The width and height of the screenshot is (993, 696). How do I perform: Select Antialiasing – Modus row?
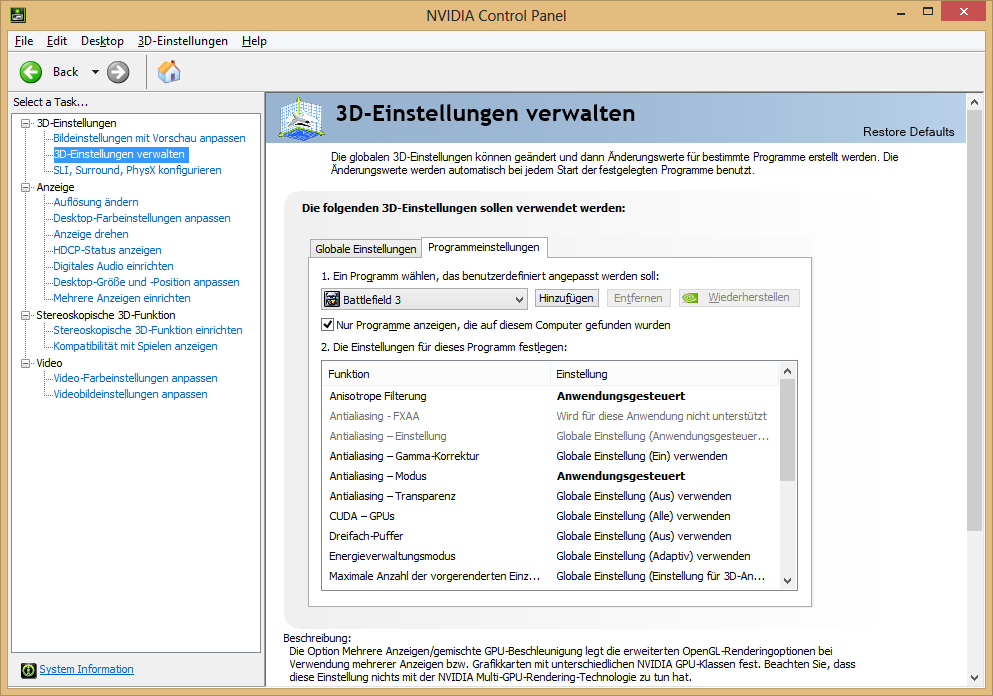point(550,476)
